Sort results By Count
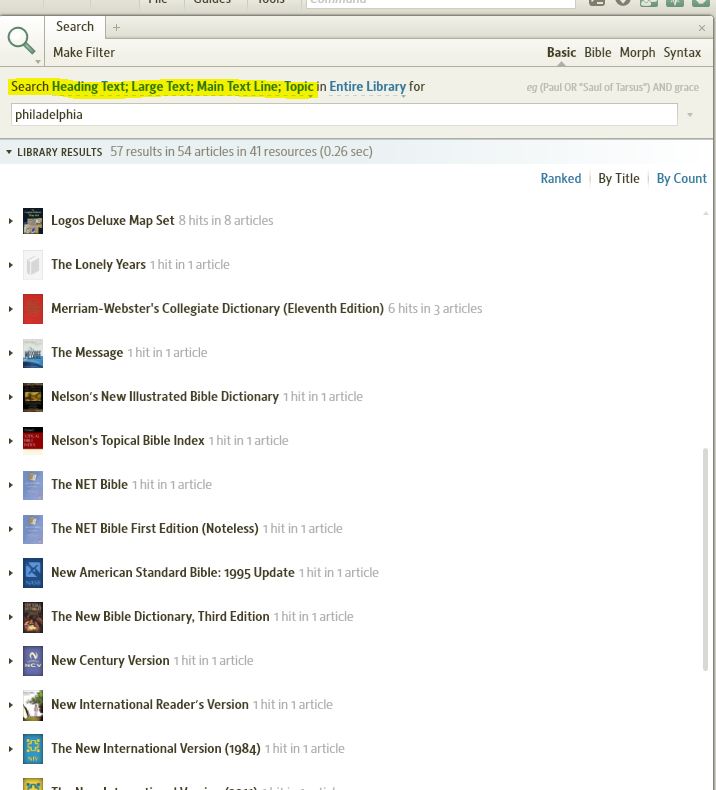 [681, 178]
